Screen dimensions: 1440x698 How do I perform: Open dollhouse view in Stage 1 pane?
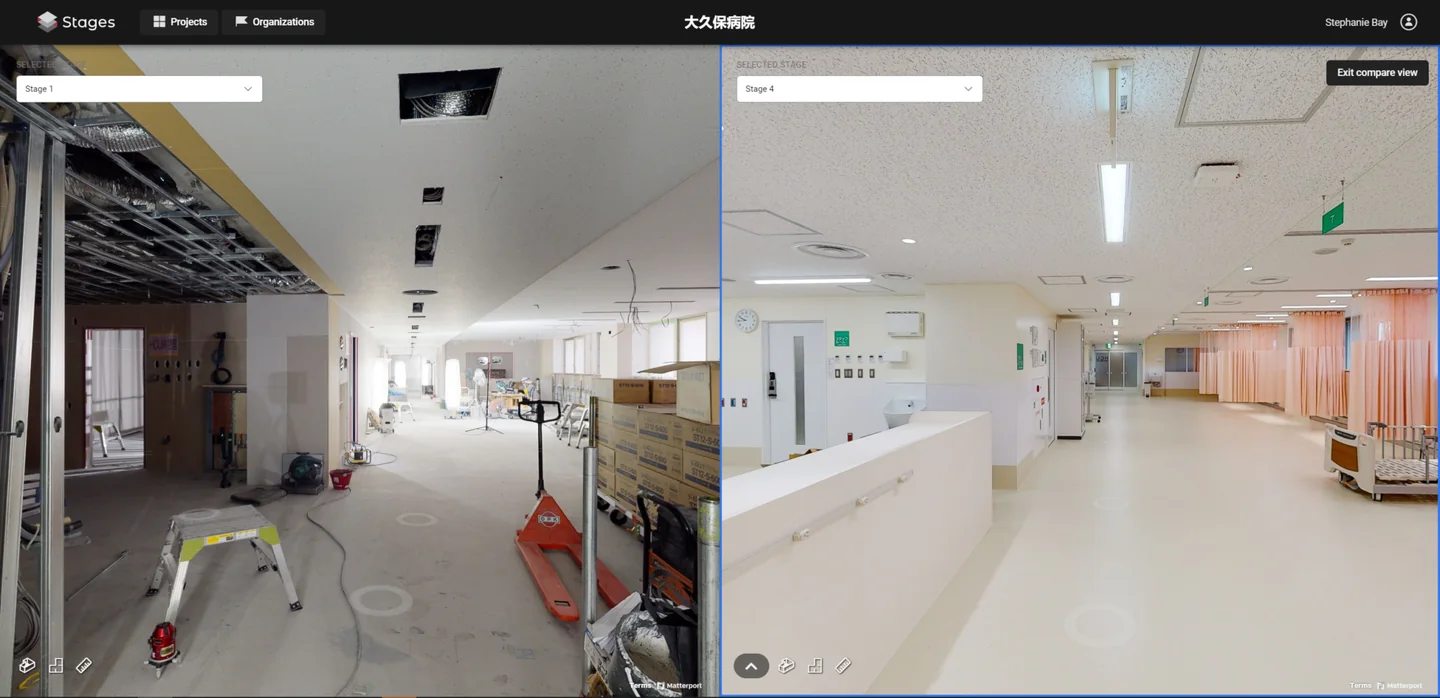(x=27, y=665)
